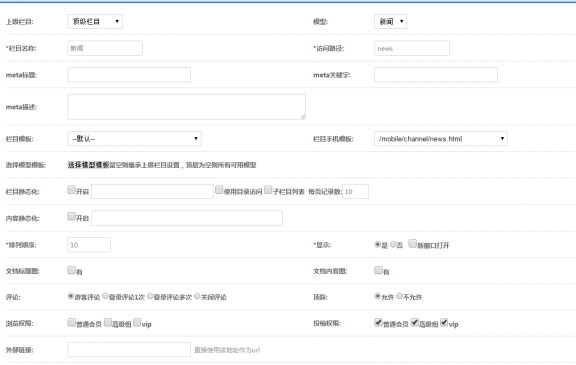Screen dimensions: 576x365
Task: Select the 登录评论多次 radio option
Action: [x=150, y=296]
